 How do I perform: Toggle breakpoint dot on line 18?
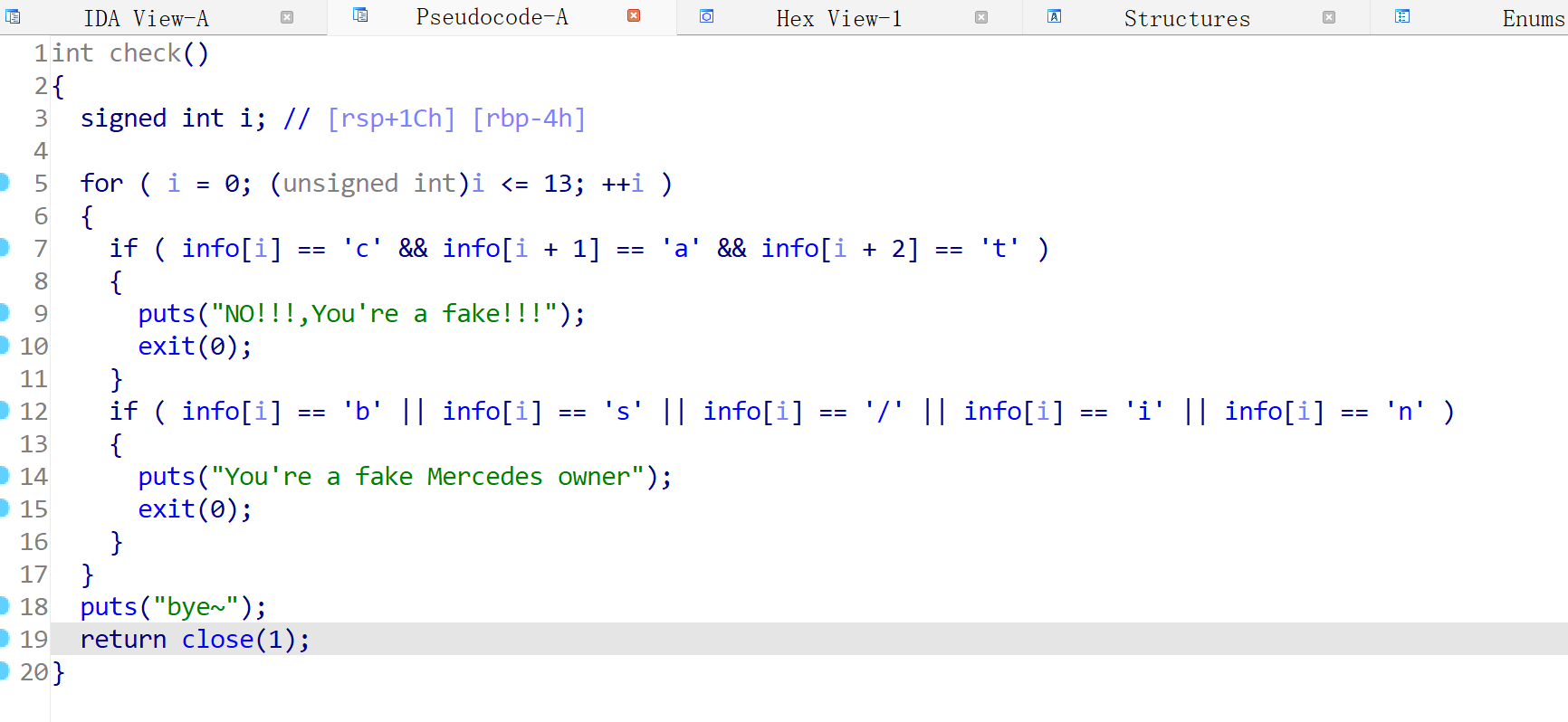point(4,606)
